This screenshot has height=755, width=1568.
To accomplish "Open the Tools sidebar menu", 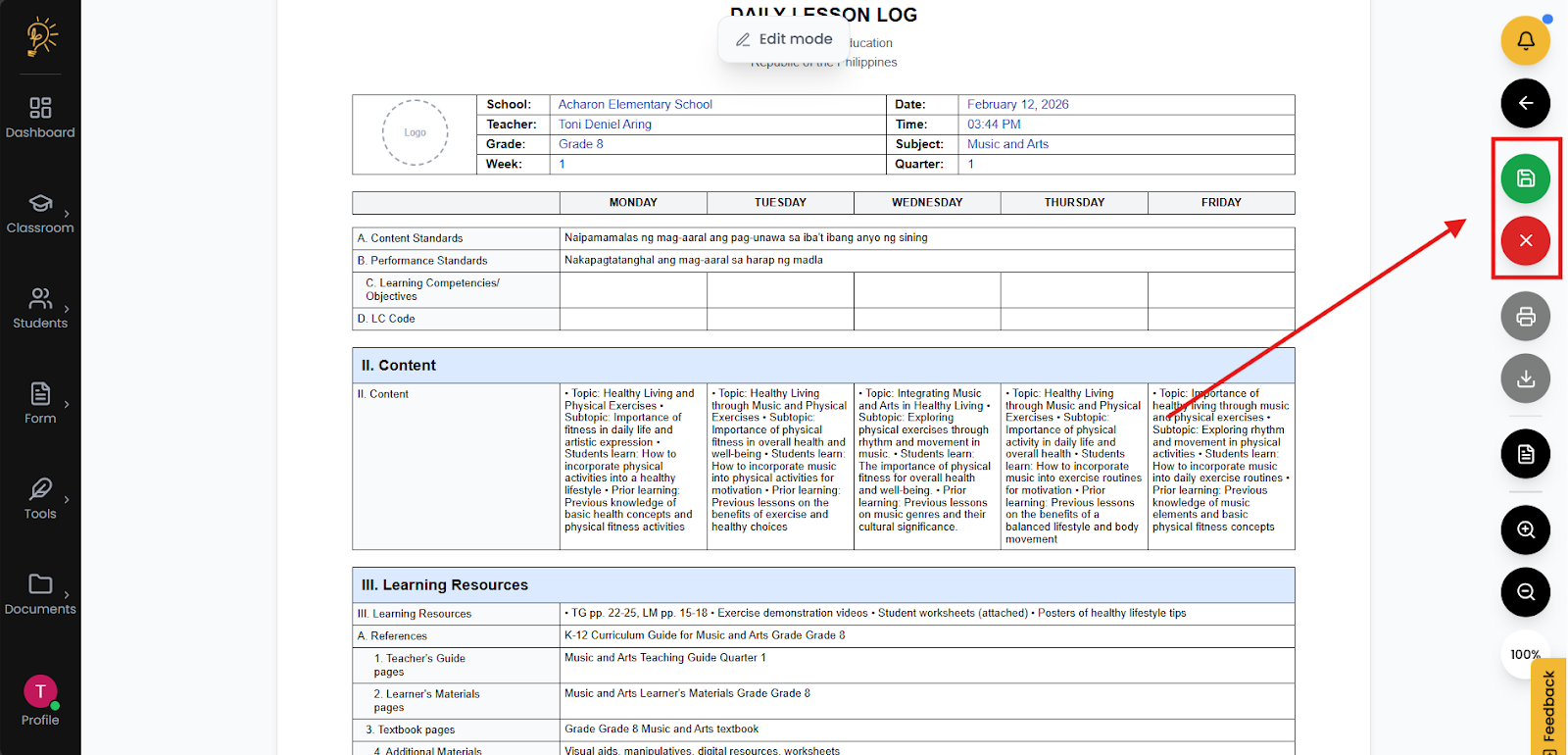I will click(x=40, y=498).
